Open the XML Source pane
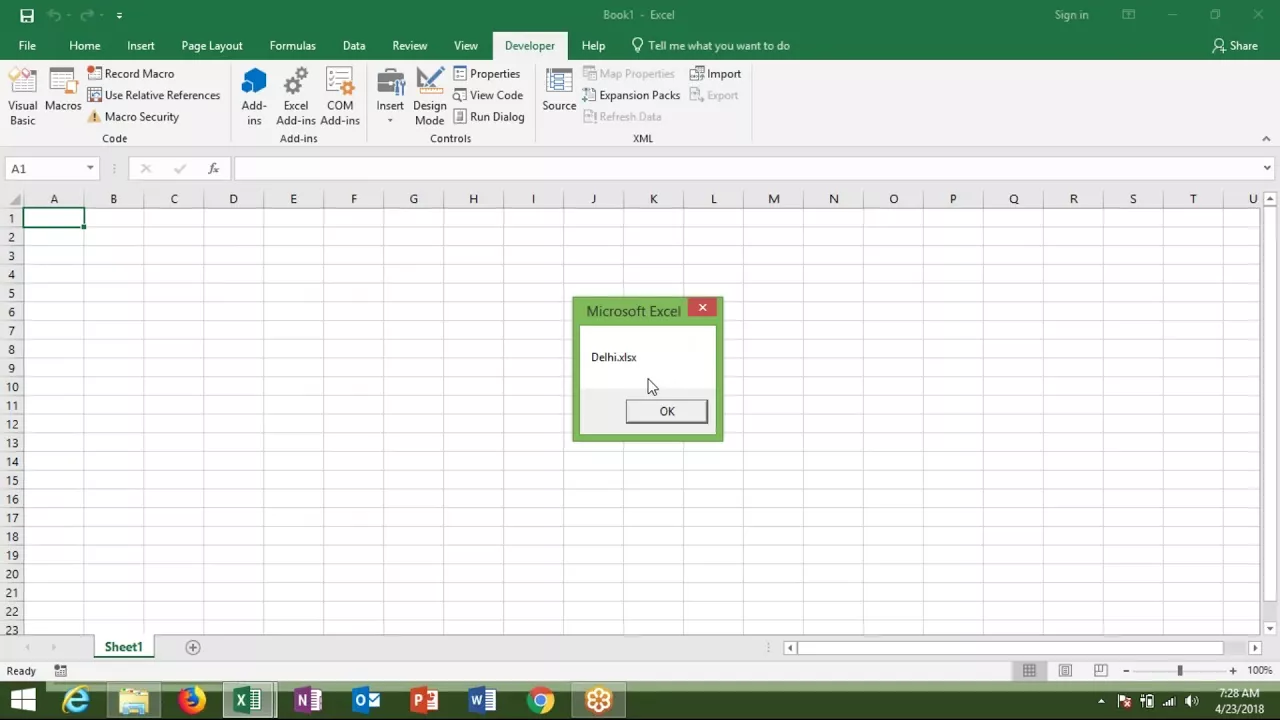Image resolution: width=1280 pixels, height=720 pixels. tap(559, 91)
